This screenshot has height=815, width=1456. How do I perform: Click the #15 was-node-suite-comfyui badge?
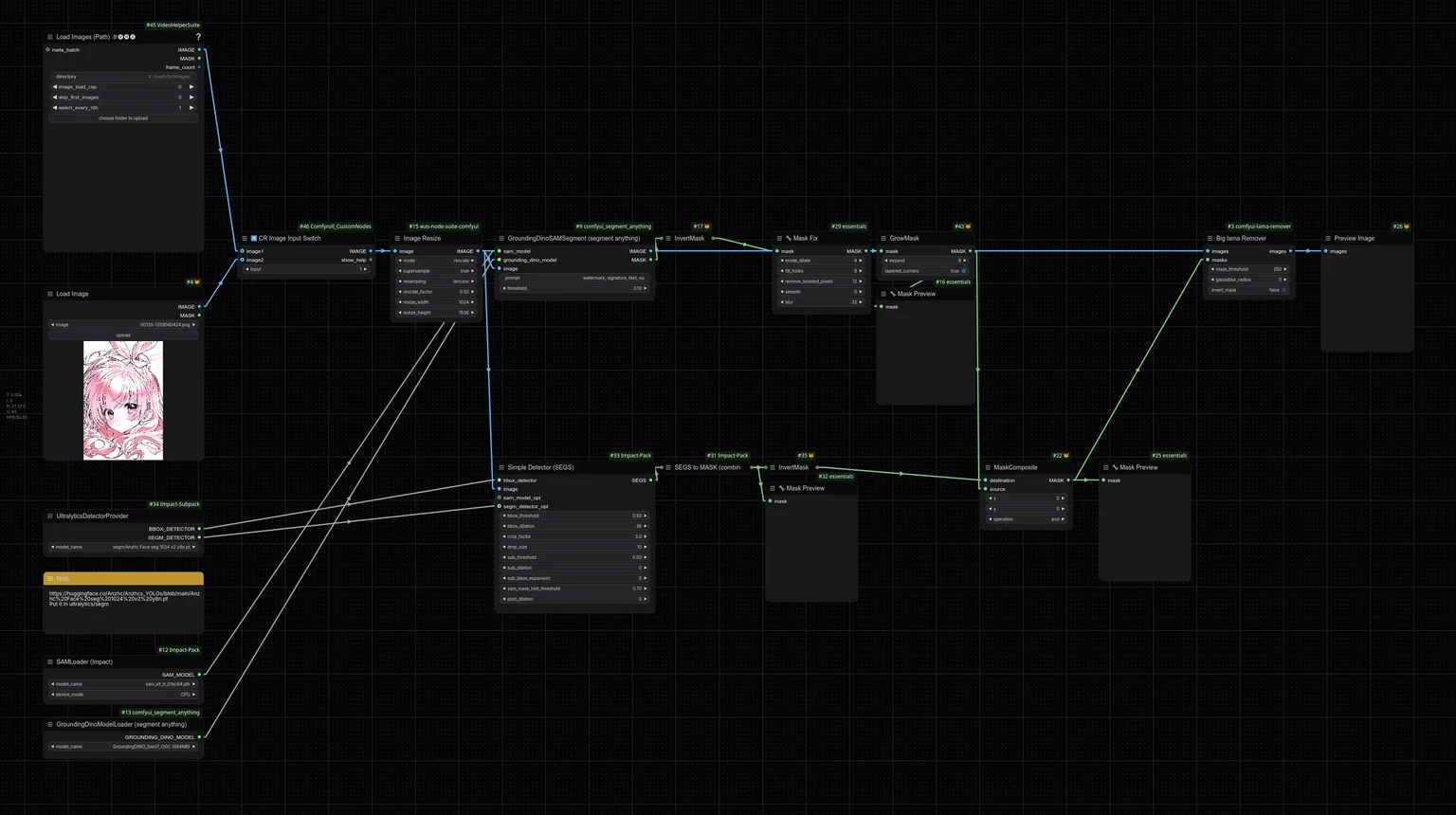444,226
